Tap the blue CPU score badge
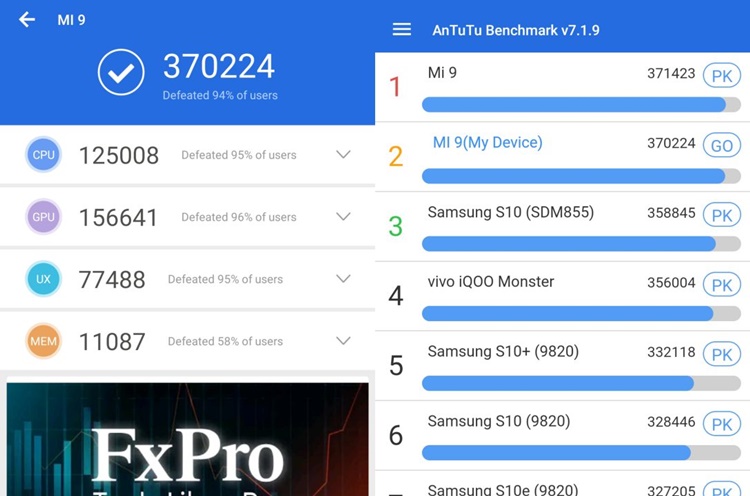This screenshot has width=750, height=496. (x=43, y=154)
